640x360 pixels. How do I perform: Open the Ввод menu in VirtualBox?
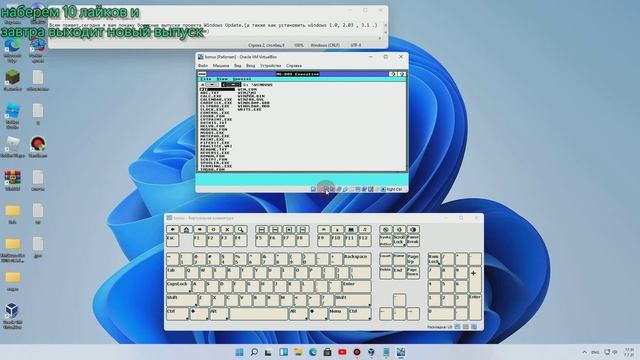pyautogui.click(x=251, y=65)
